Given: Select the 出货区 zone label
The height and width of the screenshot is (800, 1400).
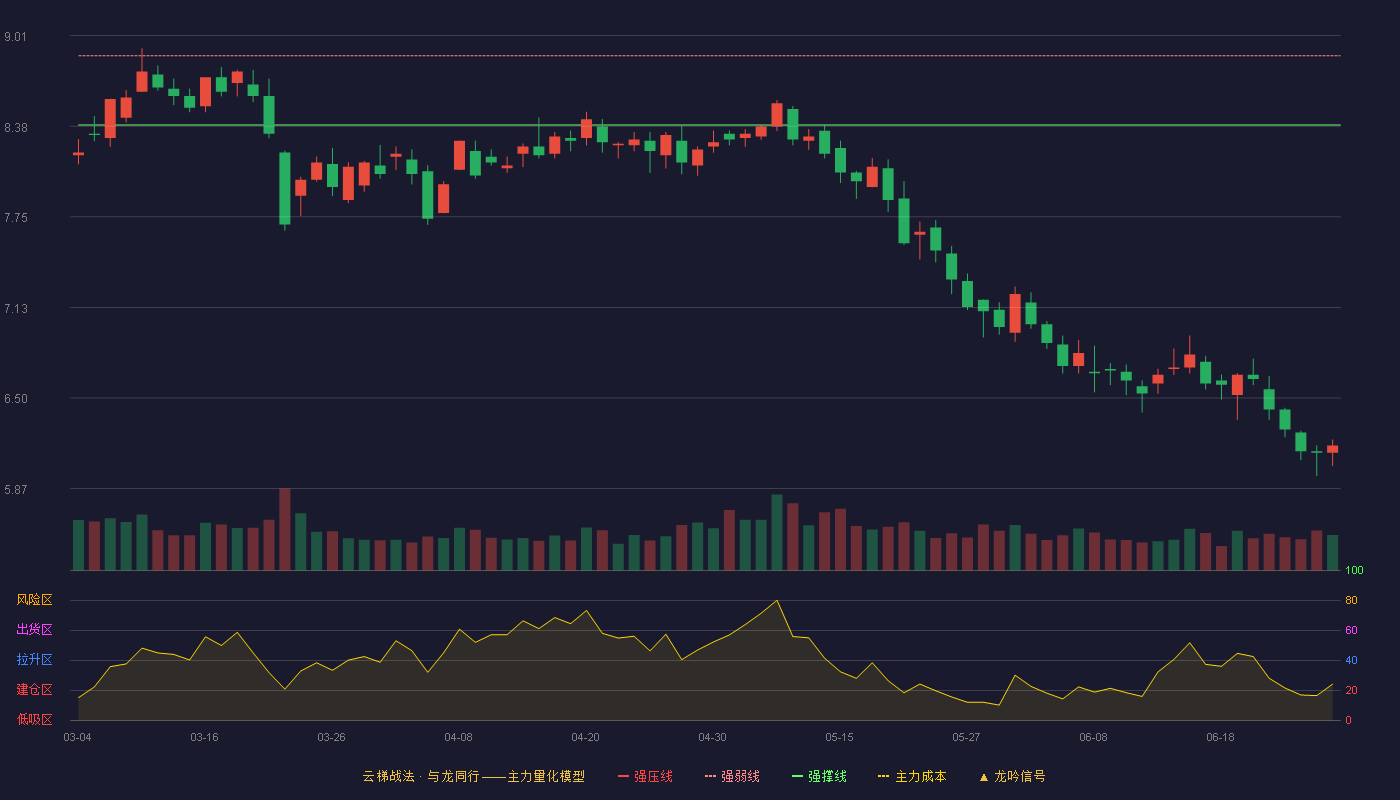Looking at the screenshot, I should pos(34,630).
